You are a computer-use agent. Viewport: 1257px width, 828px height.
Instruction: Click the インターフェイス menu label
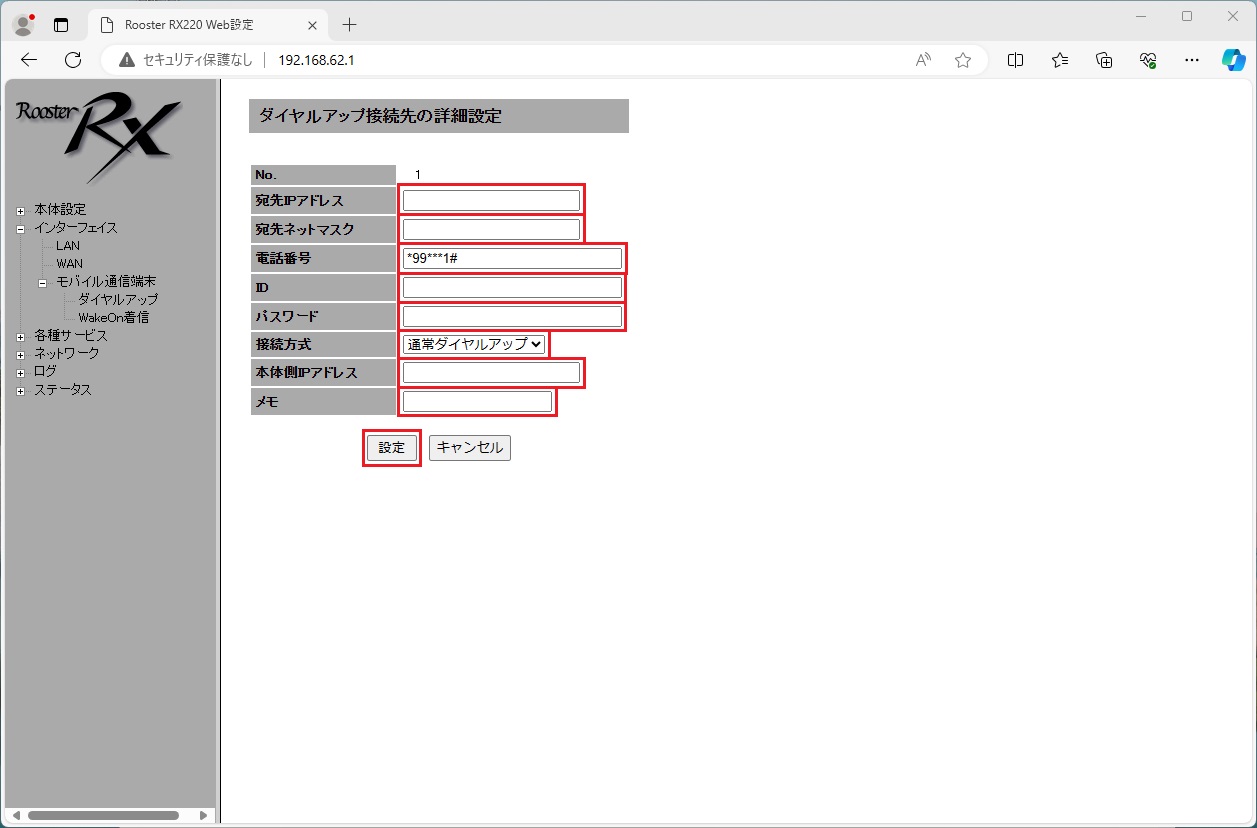coord(76,228)
